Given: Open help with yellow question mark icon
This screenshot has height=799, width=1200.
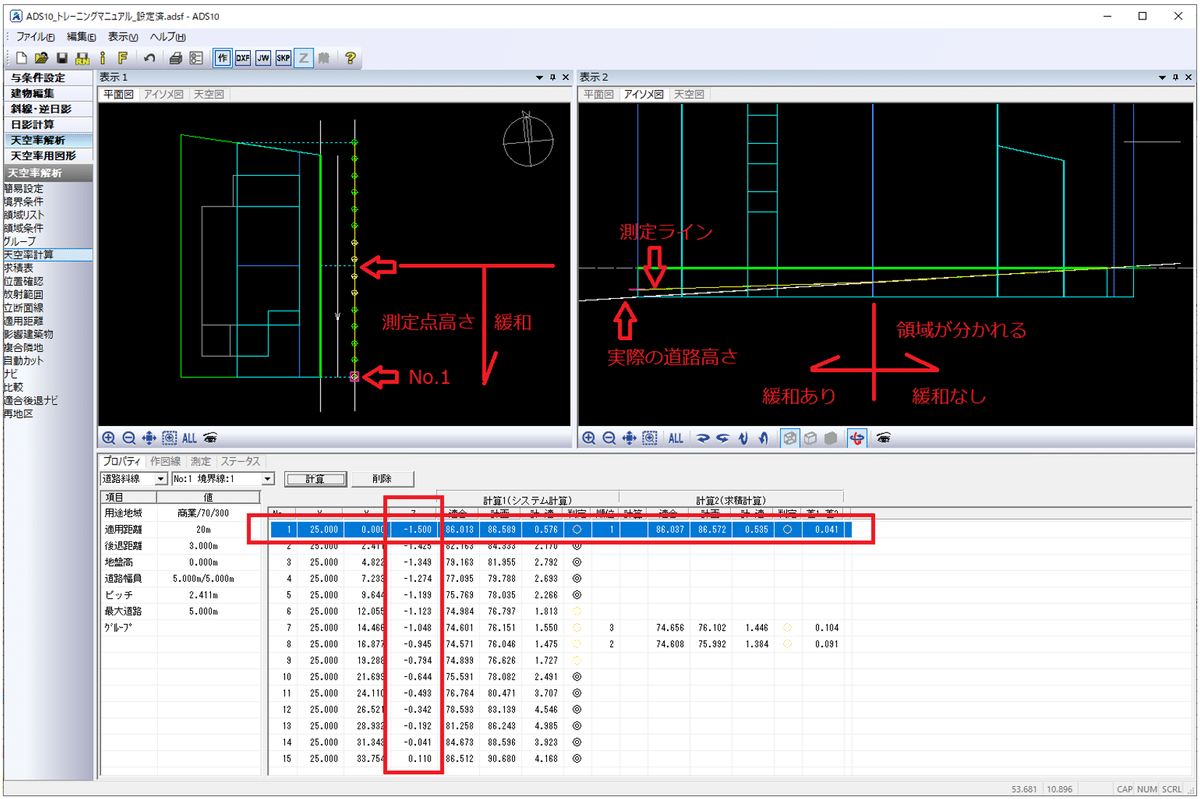Looking at the screenshot, I should [x=350, y=58].
